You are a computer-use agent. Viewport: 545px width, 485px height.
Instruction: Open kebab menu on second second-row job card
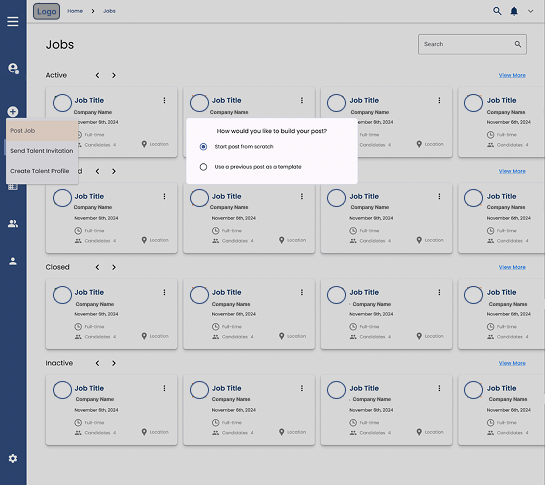pos(302,196)
